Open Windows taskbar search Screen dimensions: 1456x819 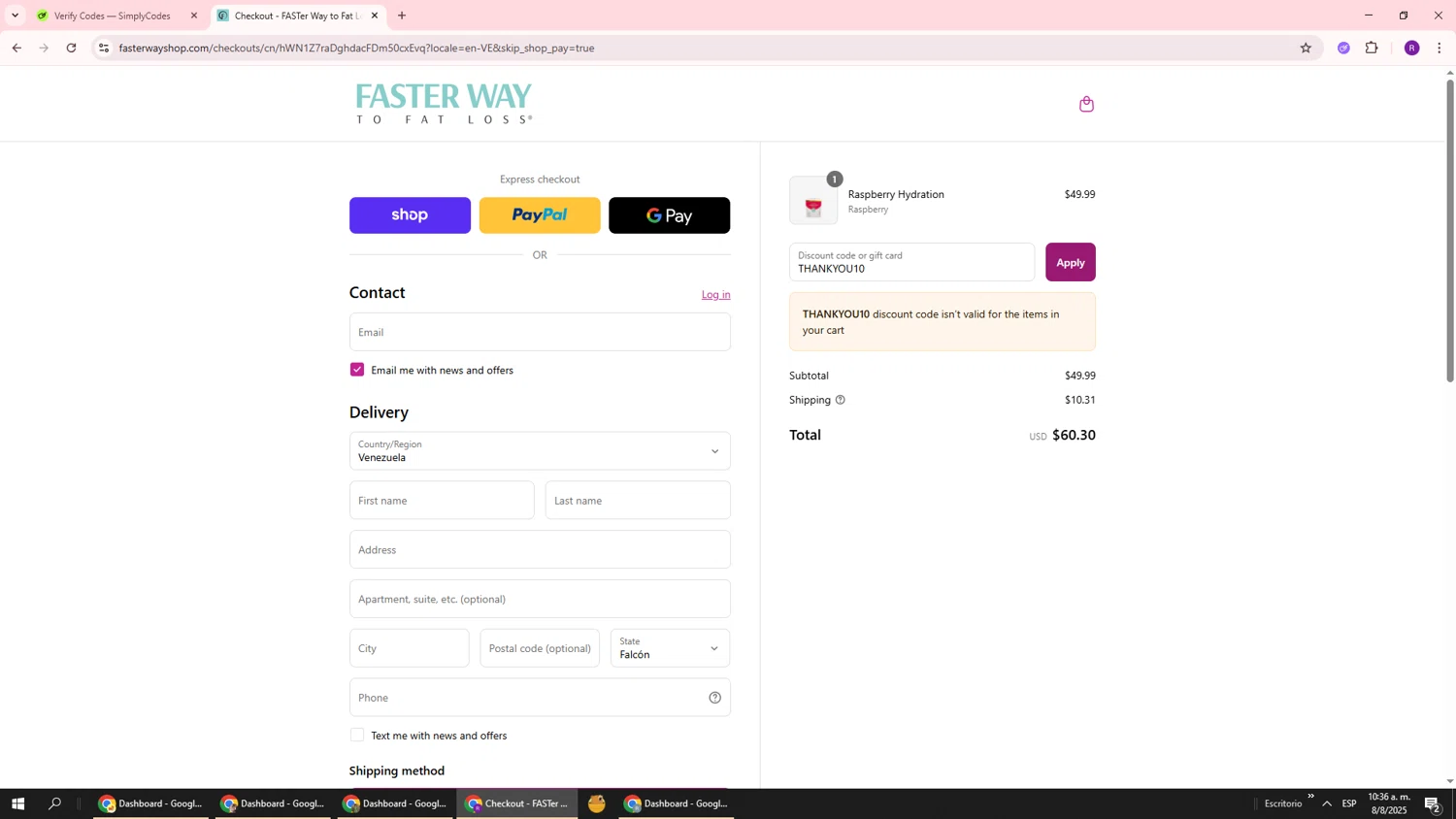[x=55, y=803]
